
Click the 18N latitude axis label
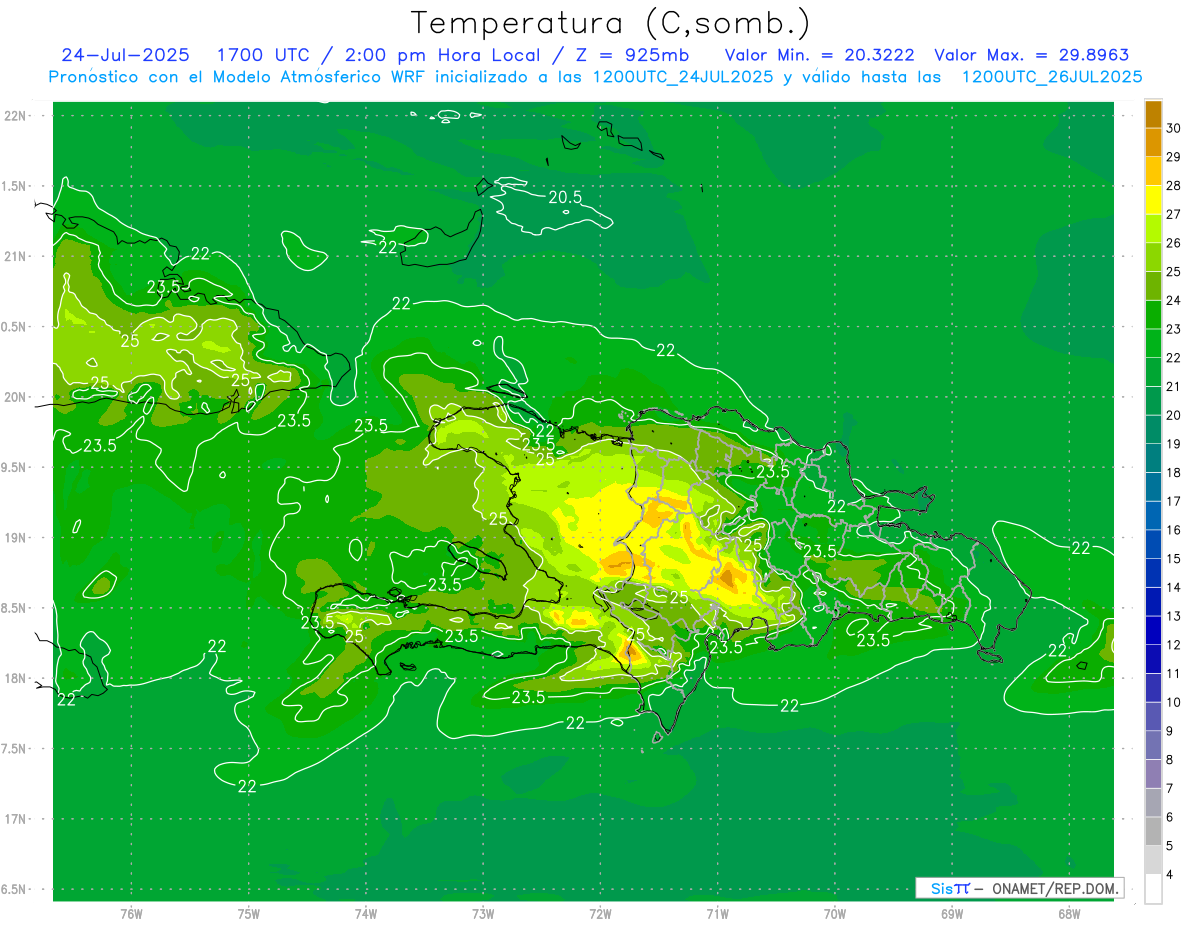click(x=15, y=678)
